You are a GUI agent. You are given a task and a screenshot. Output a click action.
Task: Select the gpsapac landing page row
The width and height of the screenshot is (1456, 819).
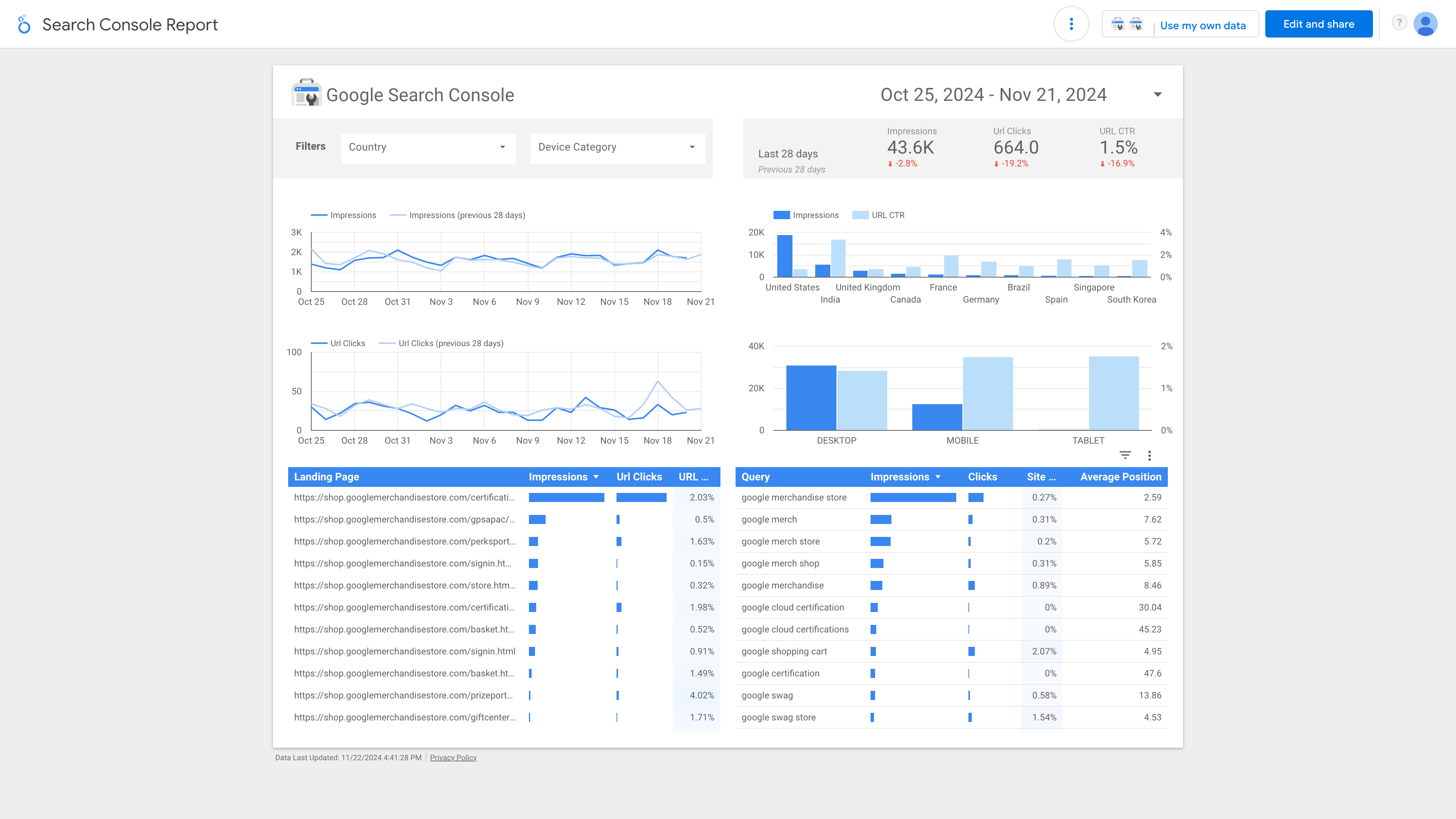pos(504,519)
